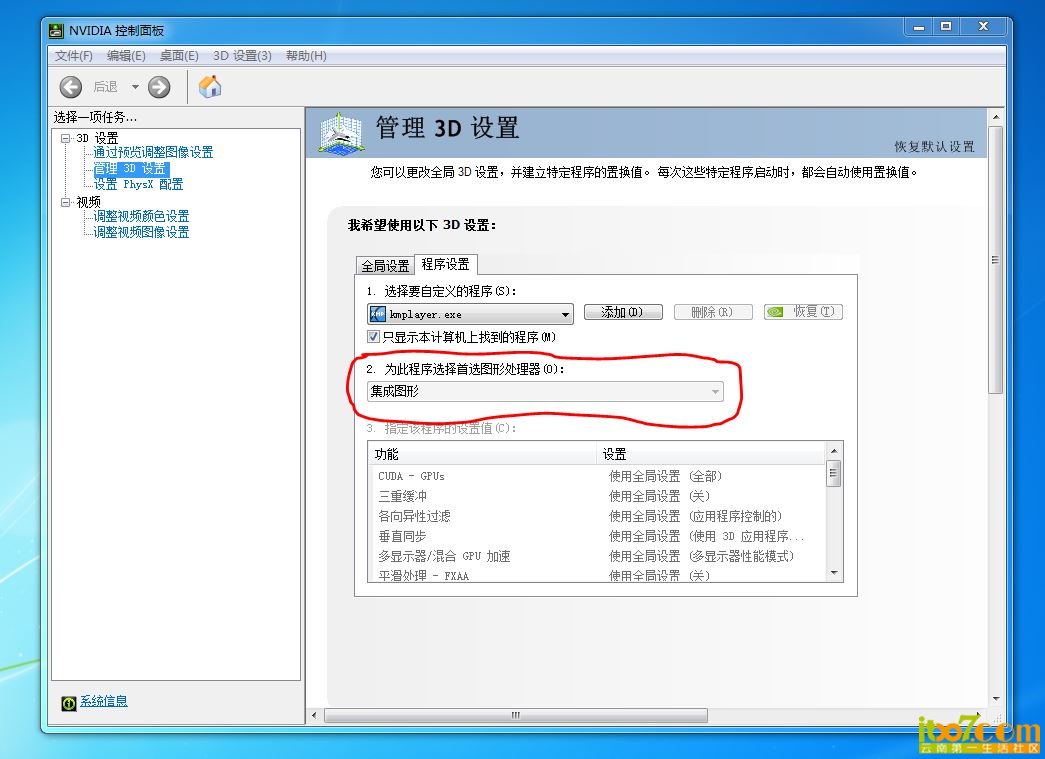The height and width of the screenshot is (759, 1045).
Task: Open the 文件(F) menu
Action: [73, 56]
